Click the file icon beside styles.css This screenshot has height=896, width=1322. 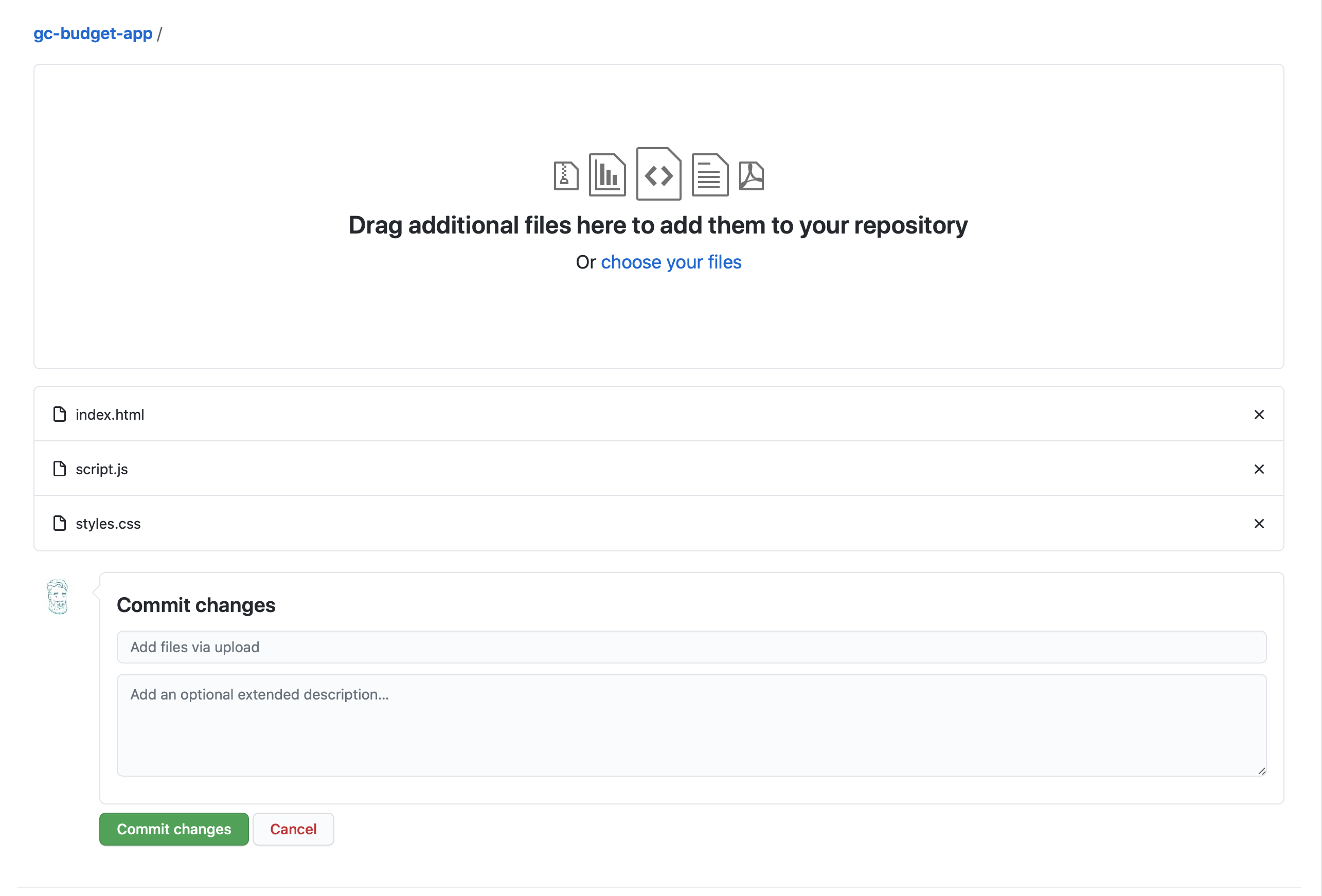point(59,524)
